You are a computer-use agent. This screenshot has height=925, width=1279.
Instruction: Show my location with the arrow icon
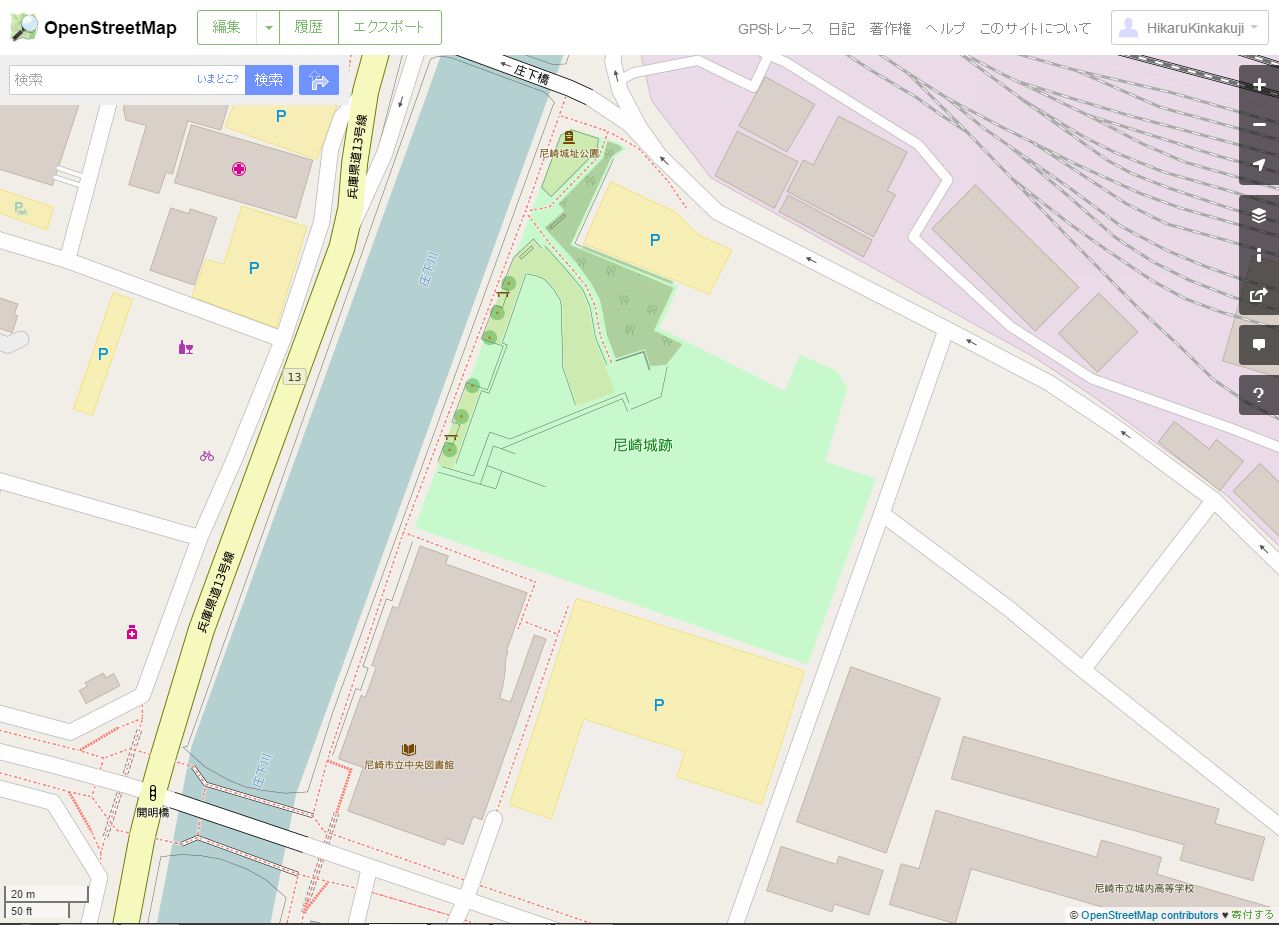pos(1259,165)
